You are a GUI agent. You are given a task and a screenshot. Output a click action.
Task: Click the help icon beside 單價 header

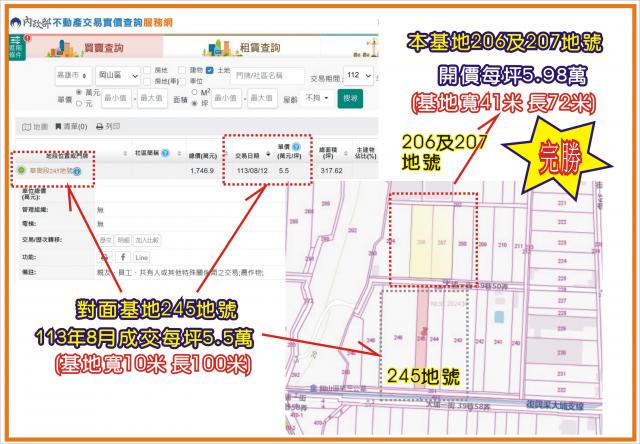tap(295, 146)
